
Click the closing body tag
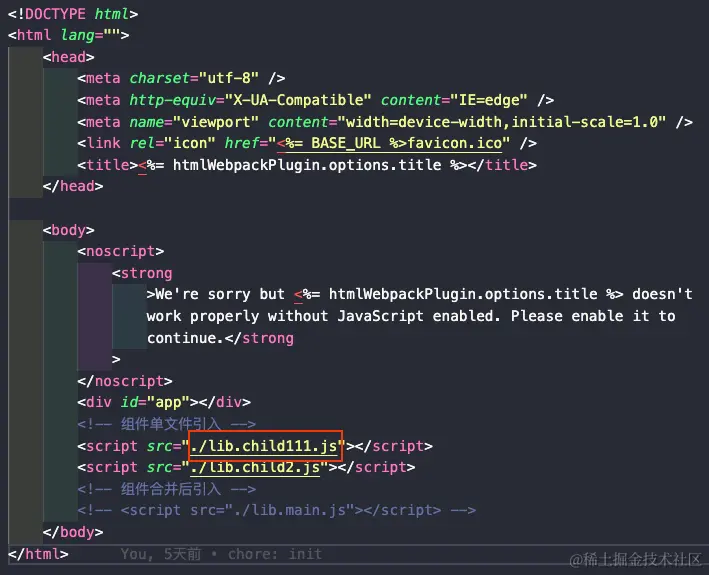73,532
